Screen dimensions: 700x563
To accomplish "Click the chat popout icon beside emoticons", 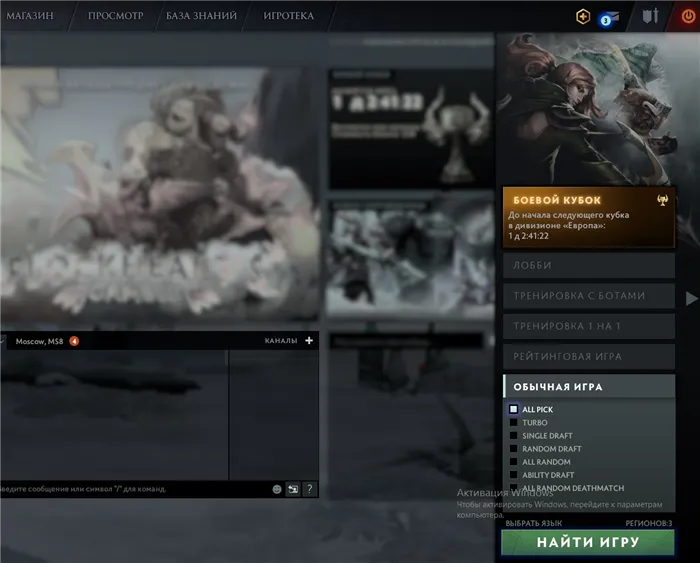I will pos(293,489).
